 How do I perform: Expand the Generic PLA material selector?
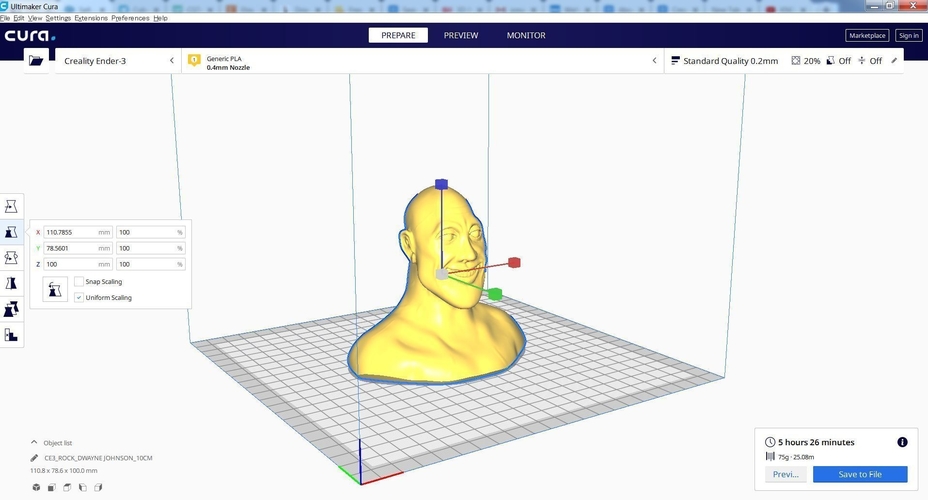(x=423, y=60)
